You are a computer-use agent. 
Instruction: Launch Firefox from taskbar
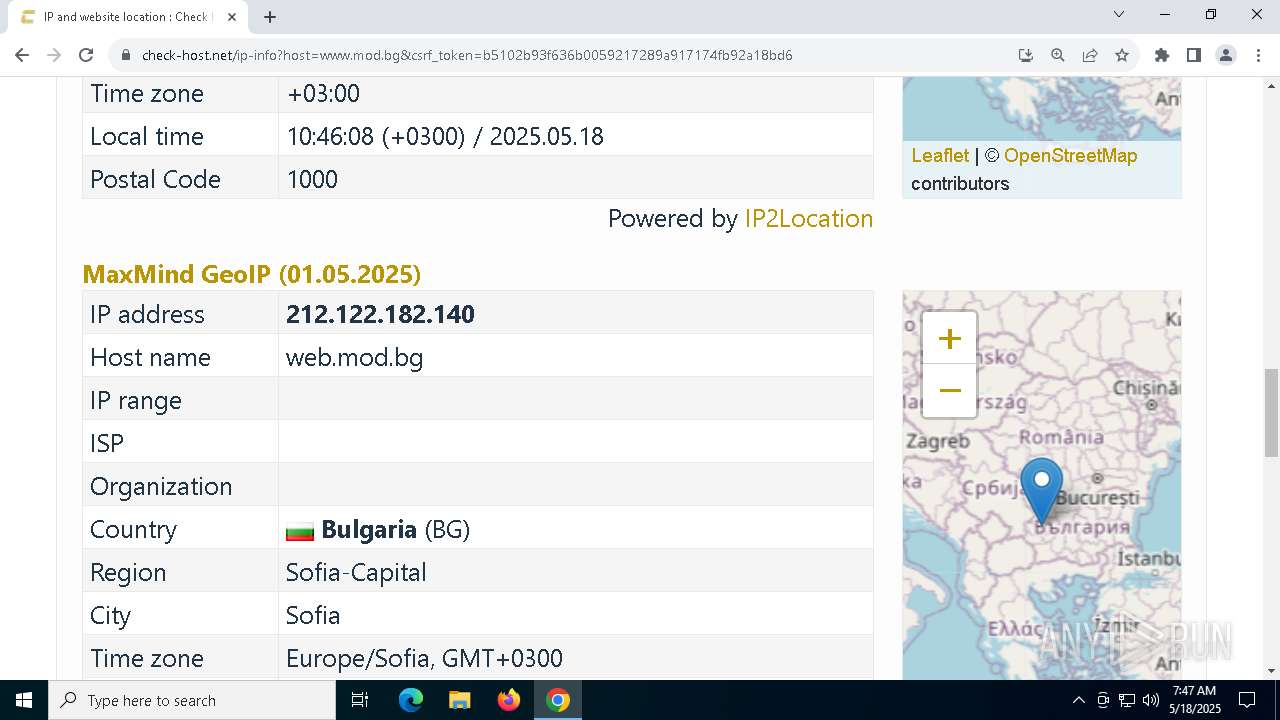[x=509, y=700]
